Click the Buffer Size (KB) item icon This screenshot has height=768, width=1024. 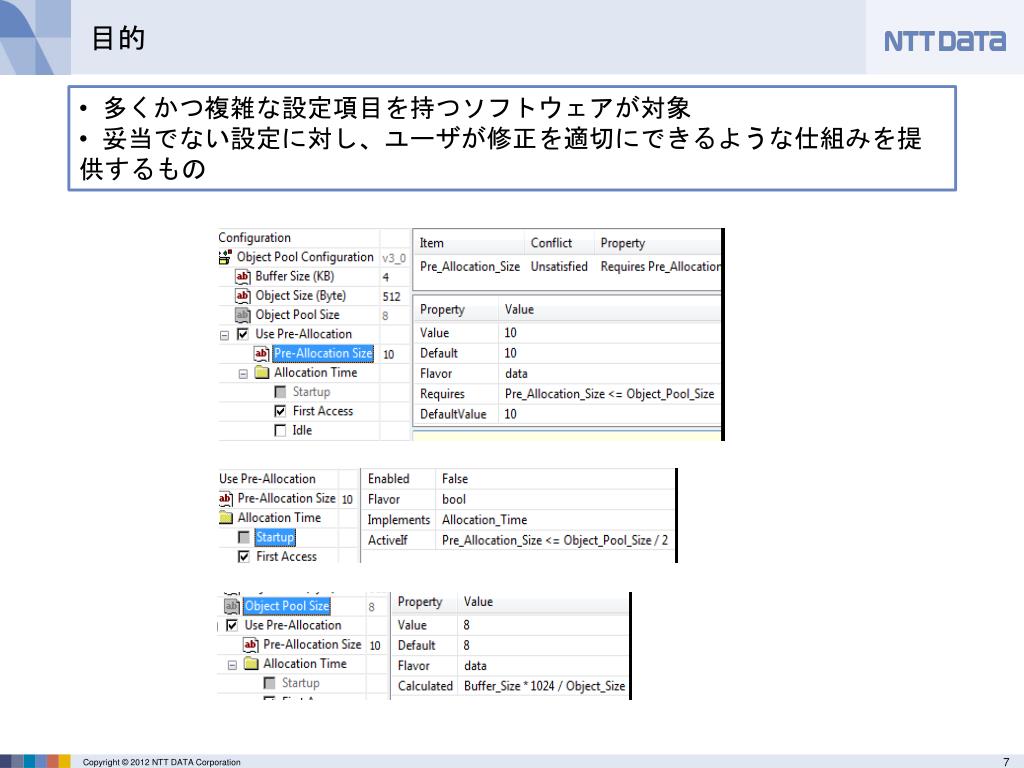[242, 276]
